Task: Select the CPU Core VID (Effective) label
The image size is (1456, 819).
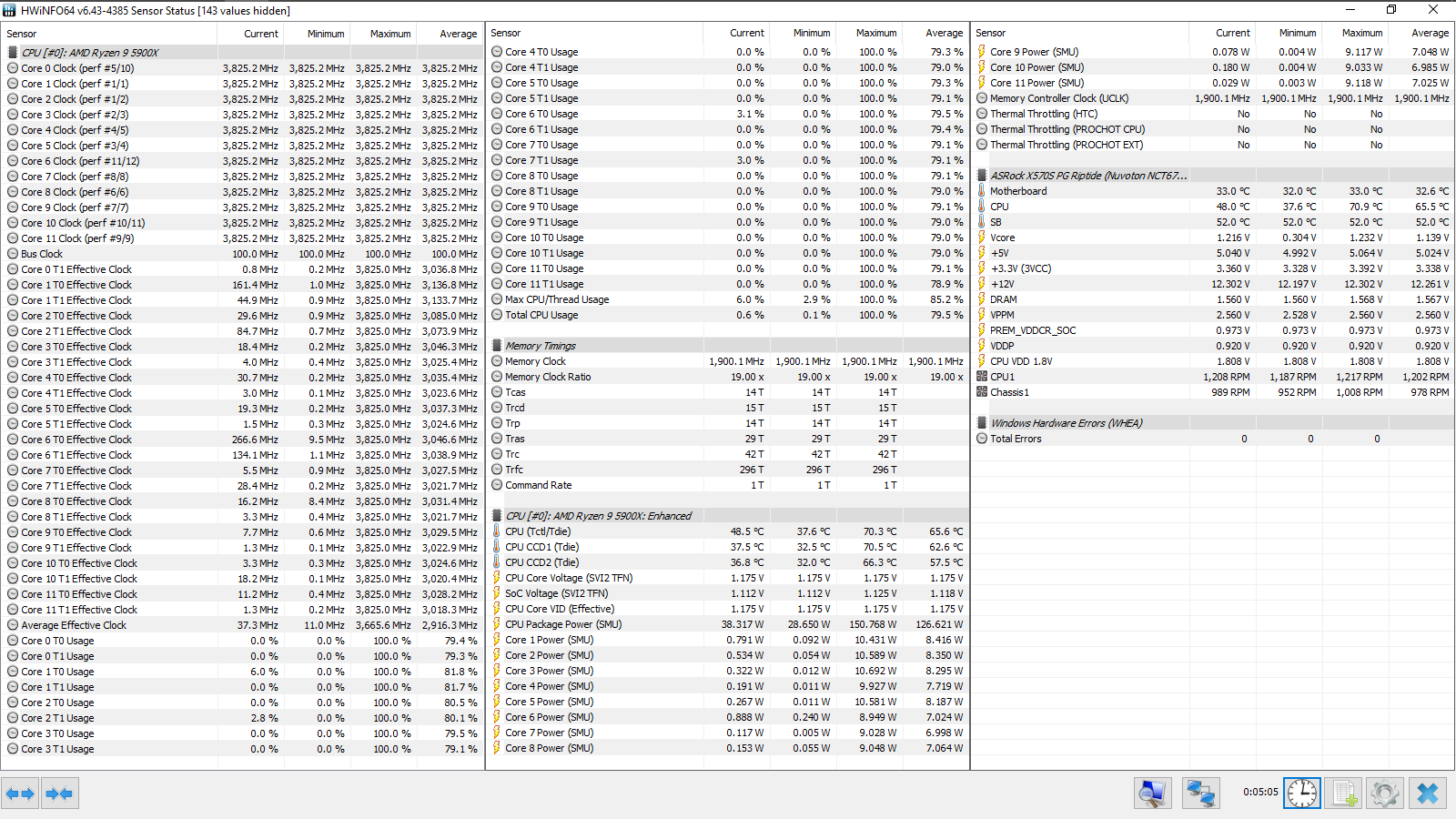Action: click(x=560, y=609)
